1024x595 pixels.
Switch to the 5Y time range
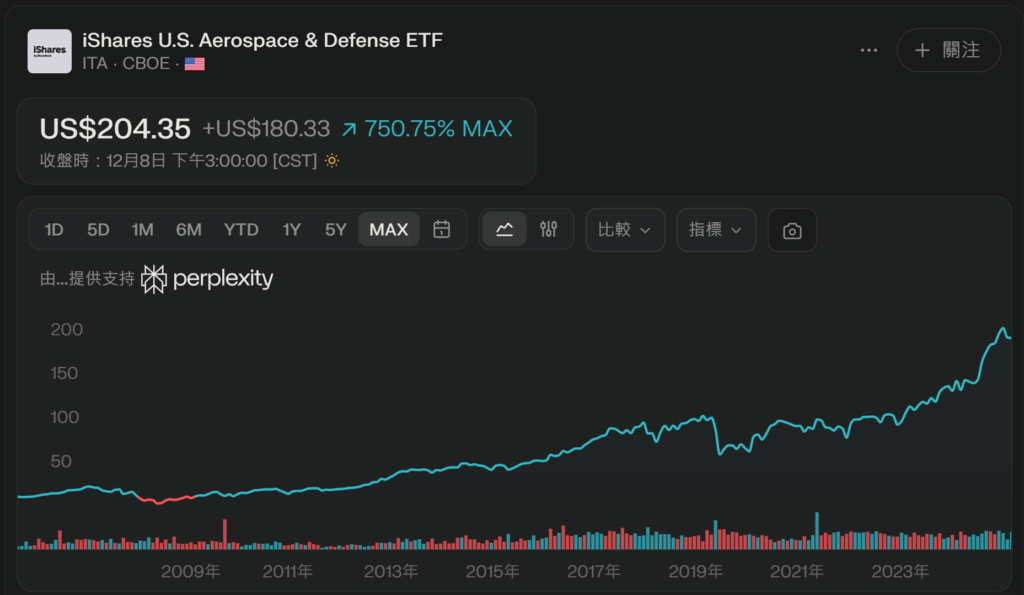[x=335, y=229]
